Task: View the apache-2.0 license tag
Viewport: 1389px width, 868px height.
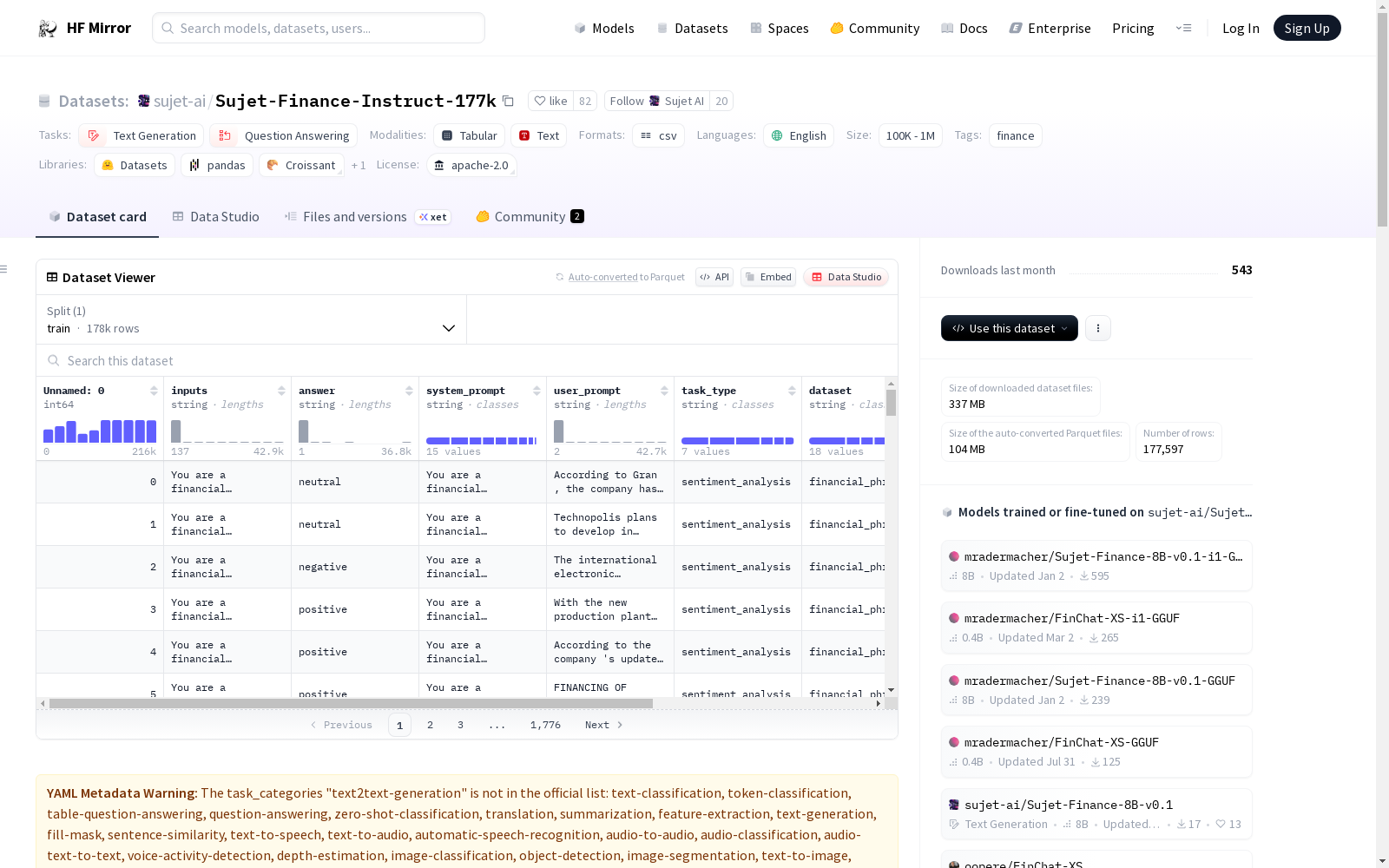Action: click(471, 165)
